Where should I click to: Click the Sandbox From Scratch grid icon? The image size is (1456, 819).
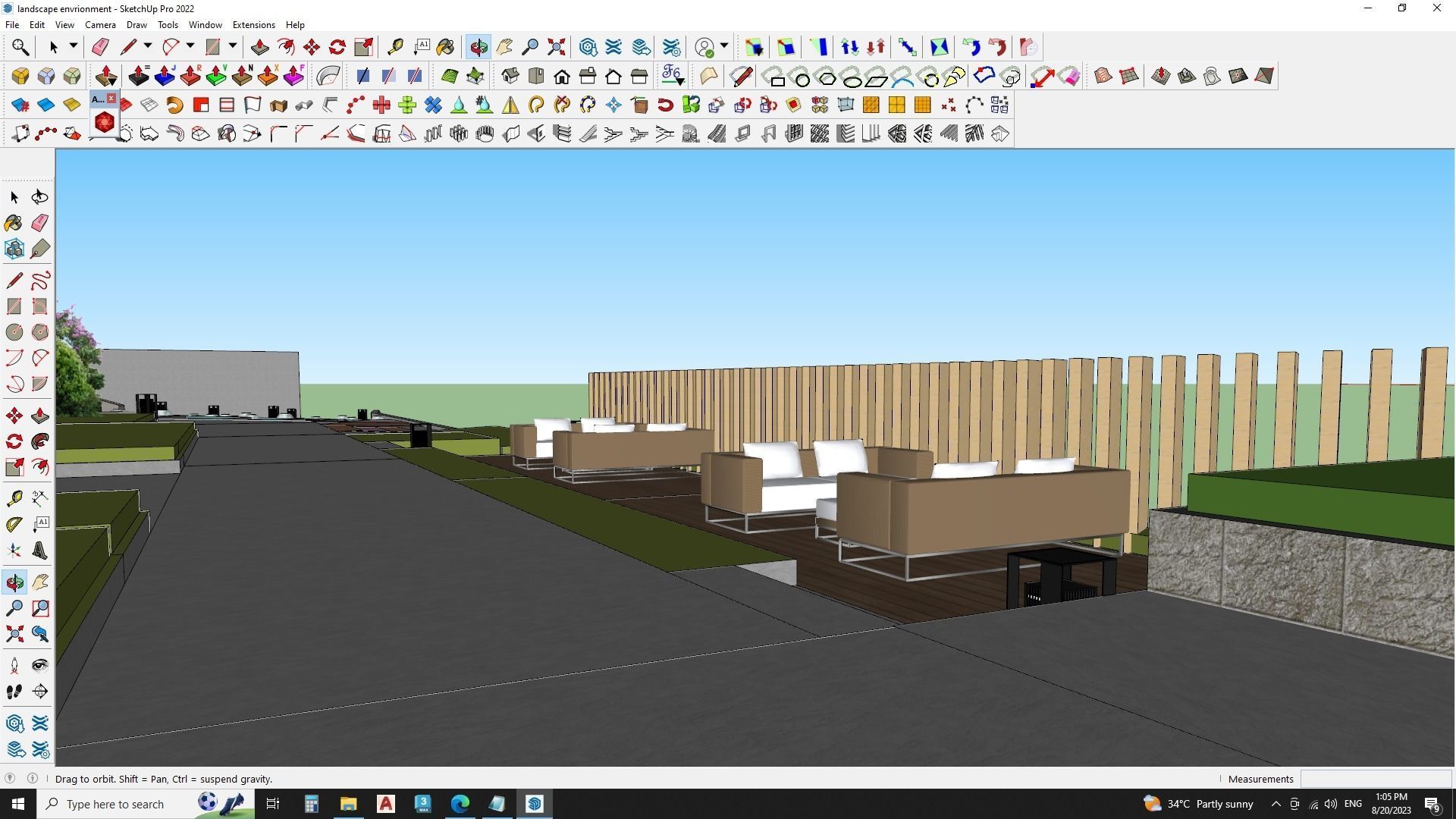coord(1129,76)
